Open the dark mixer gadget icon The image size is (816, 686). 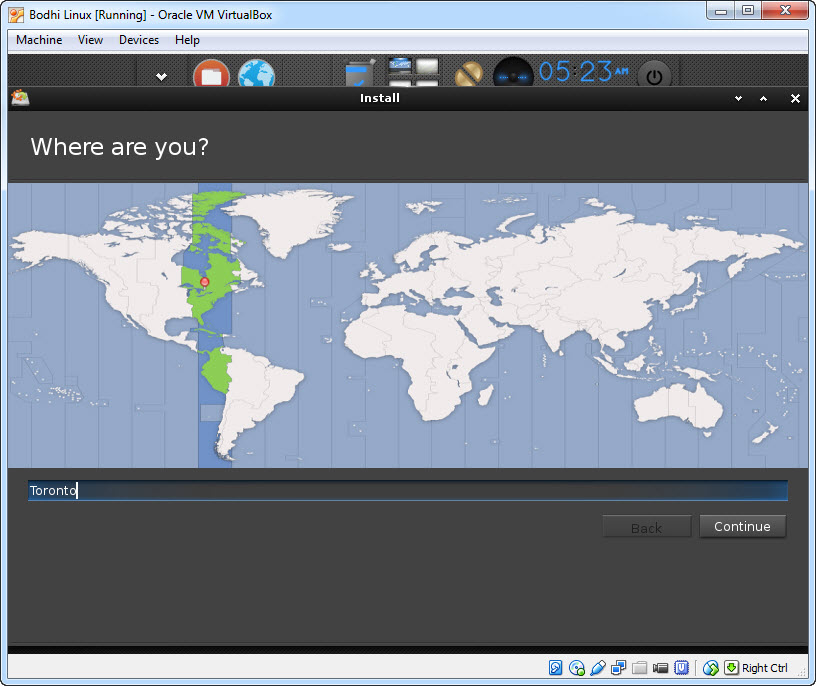tap(513, 73)
